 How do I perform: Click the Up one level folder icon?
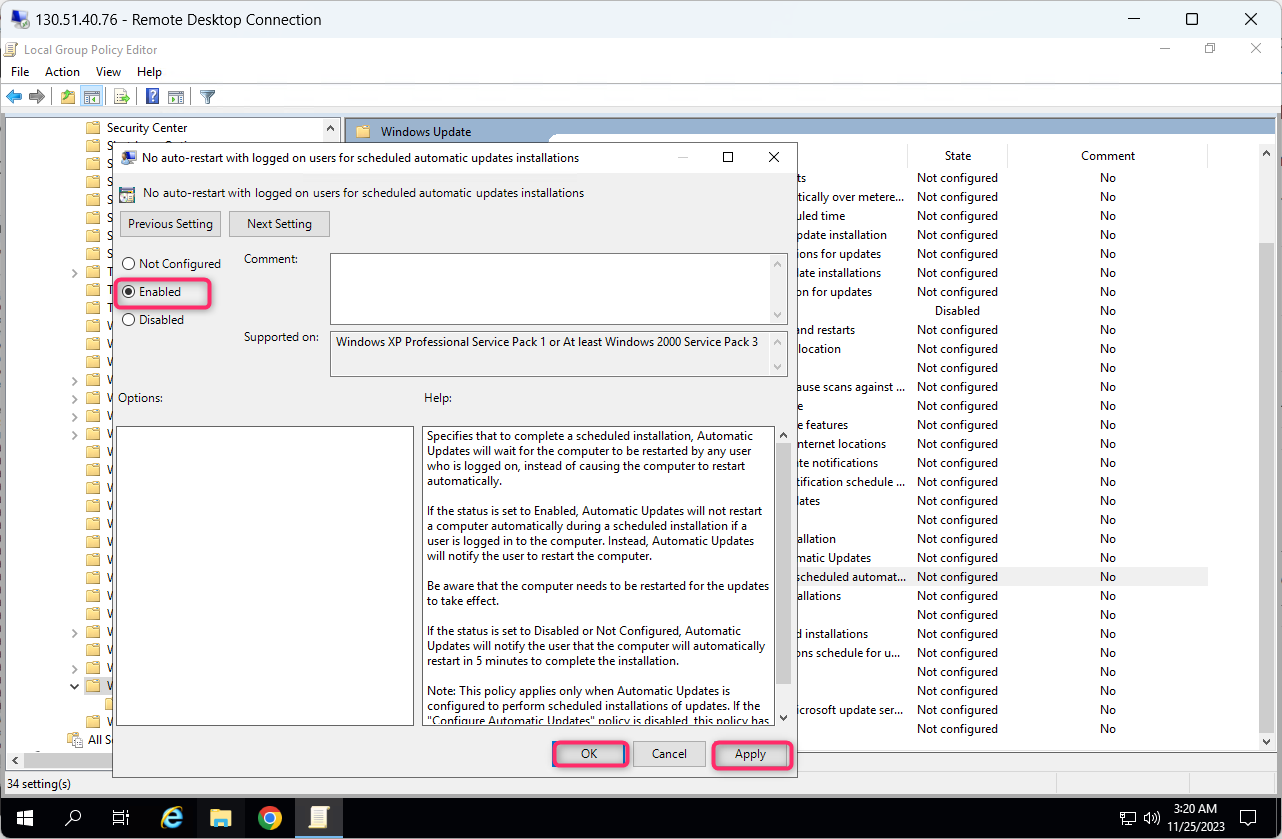(x=68, y=97)
